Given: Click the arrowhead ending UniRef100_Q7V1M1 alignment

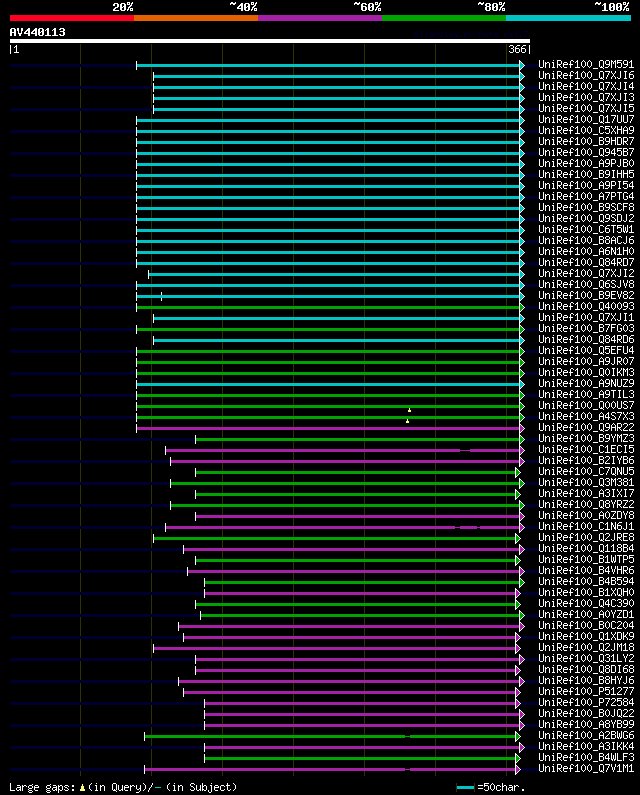Looking at the screenshot, I should [518, 770].
